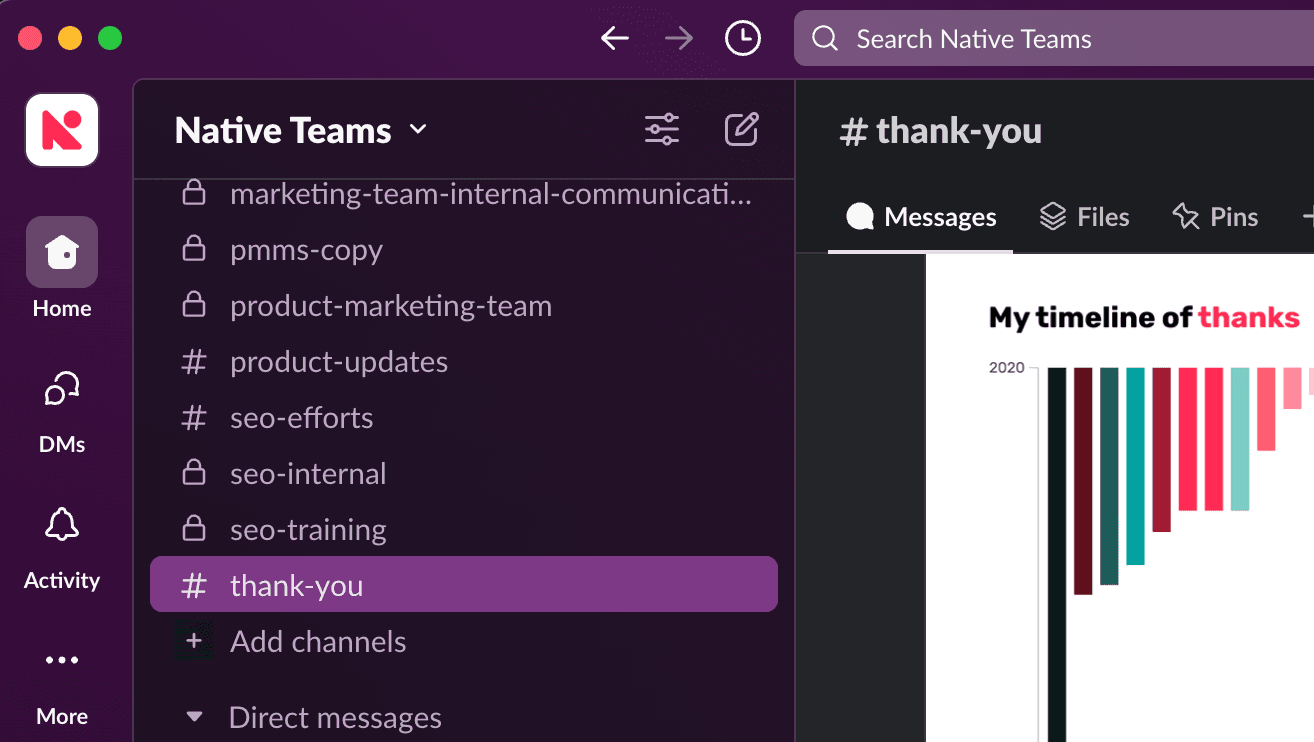Switch to the Messages tab

point(921,217)
